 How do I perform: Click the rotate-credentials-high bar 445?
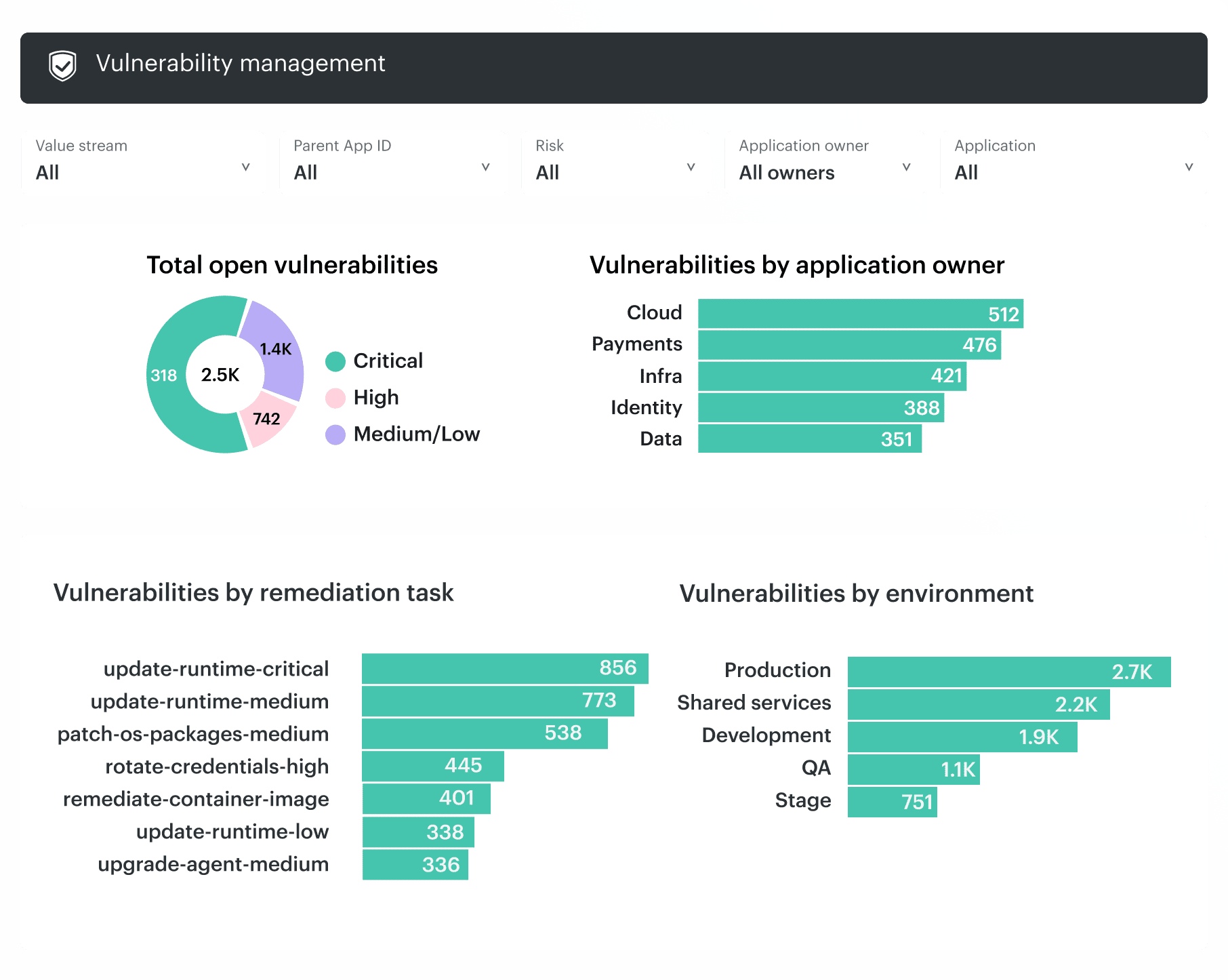coord(433,766)
